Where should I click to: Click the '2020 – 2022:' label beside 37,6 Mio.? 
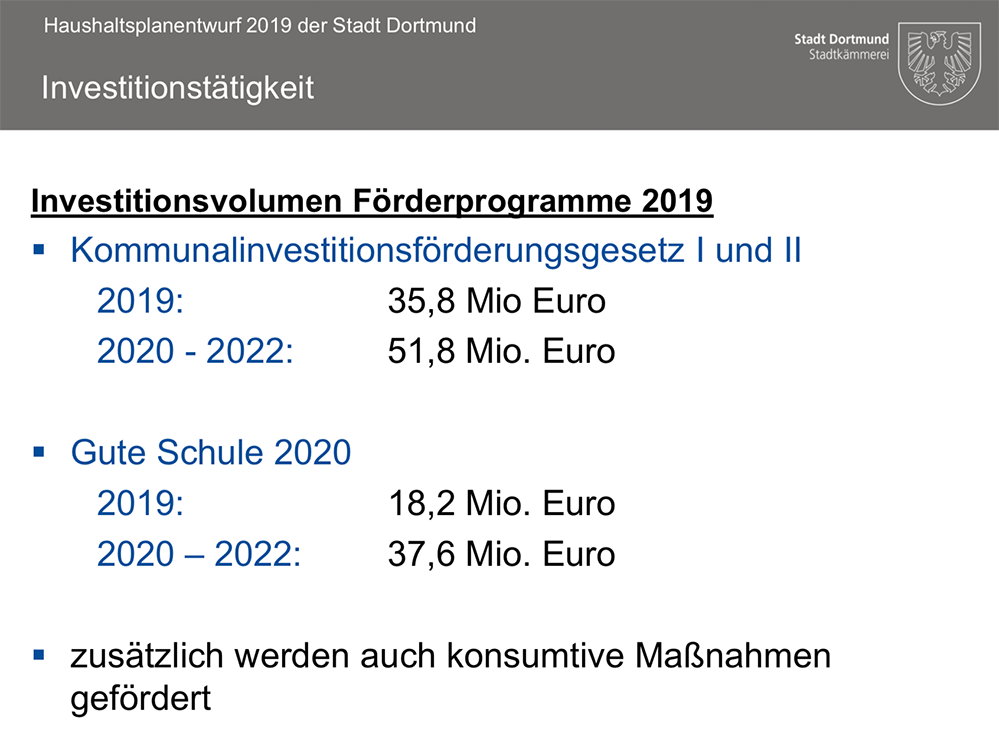tap(198, 555)
